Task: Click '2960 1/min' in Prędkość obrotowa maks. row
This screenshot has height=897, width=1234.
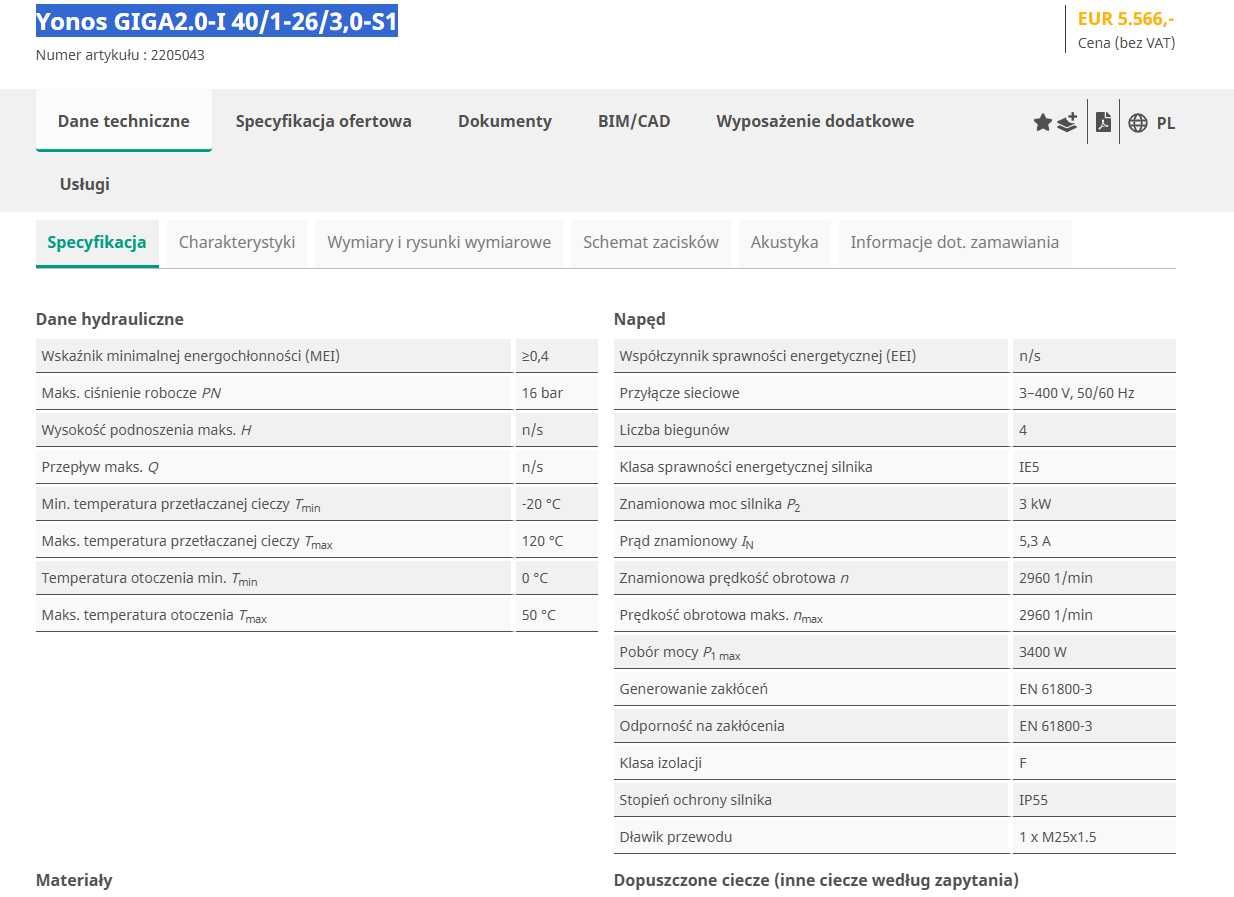Action: 1055,615
